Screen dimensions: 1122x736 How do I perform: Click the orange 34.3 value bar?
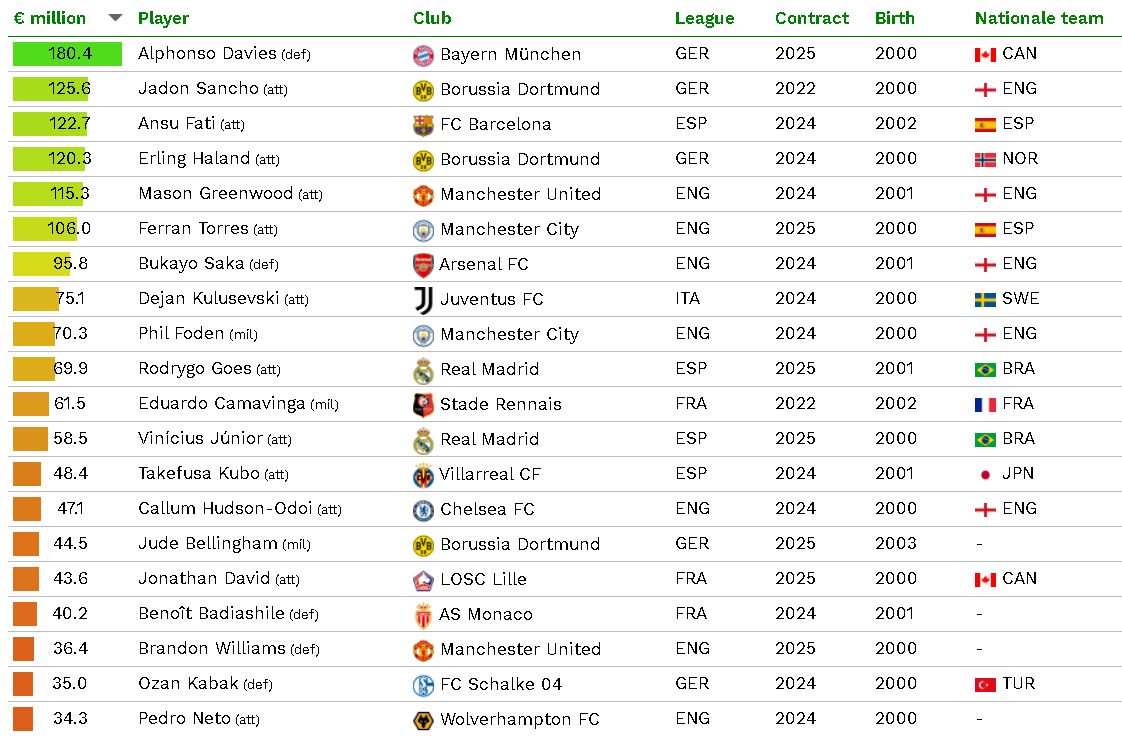pos(23,719)
